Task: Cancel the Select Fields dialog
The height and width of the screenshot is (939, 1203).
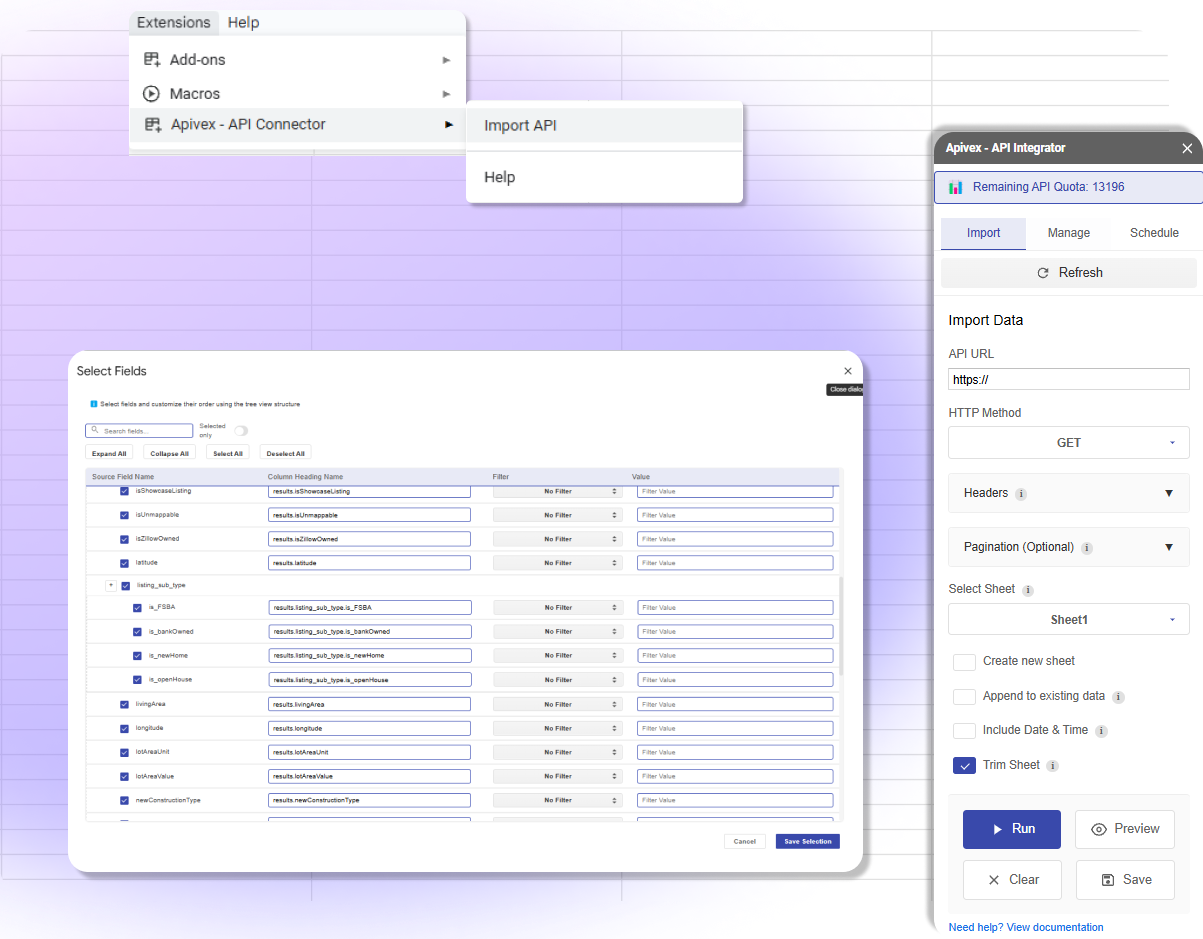Action: tap(745, 842)
